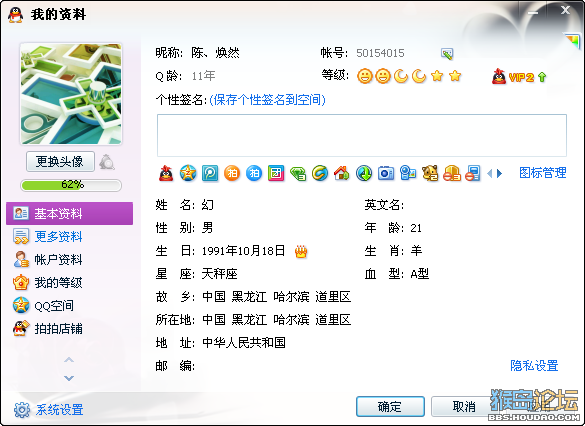Click the orange books service icon
Image resolution: width=585 pixels, height=426 pixels.
tap(452, 173)
